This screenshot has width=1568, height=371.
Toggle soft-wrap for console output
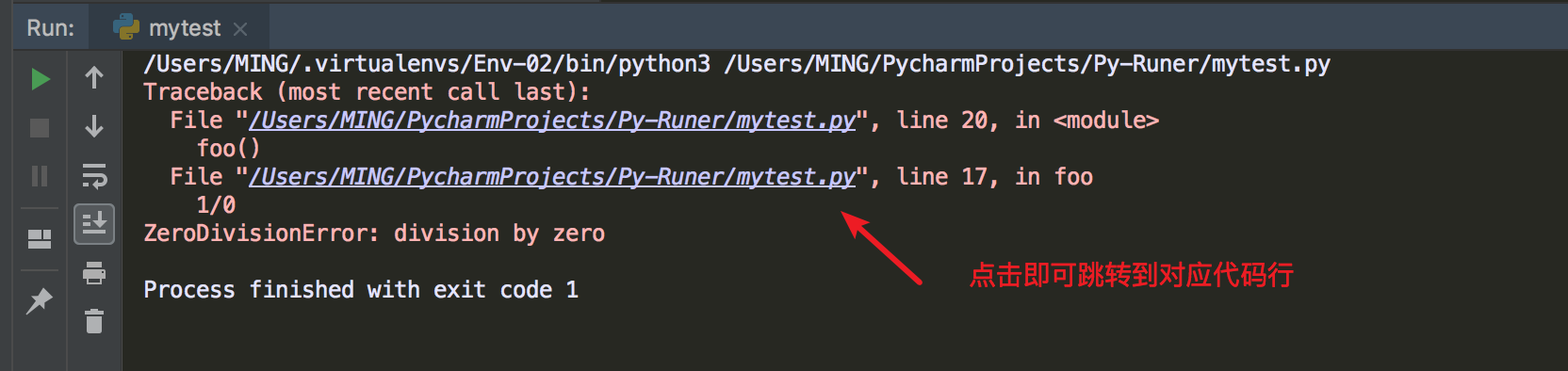[x=94, y=176]
